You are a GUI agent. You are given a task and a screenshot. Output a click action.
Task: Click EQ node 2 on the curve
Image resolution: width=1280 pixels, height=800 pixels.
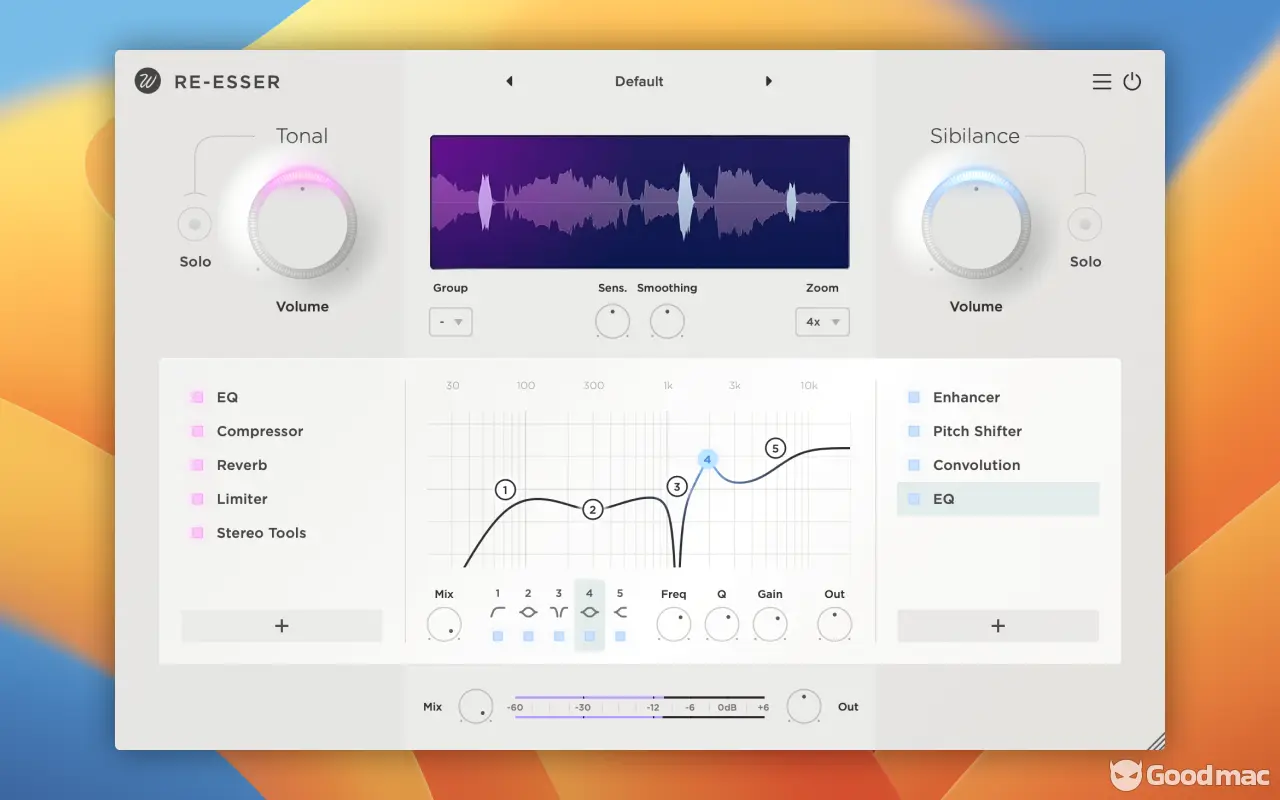[x=592, y=510]
